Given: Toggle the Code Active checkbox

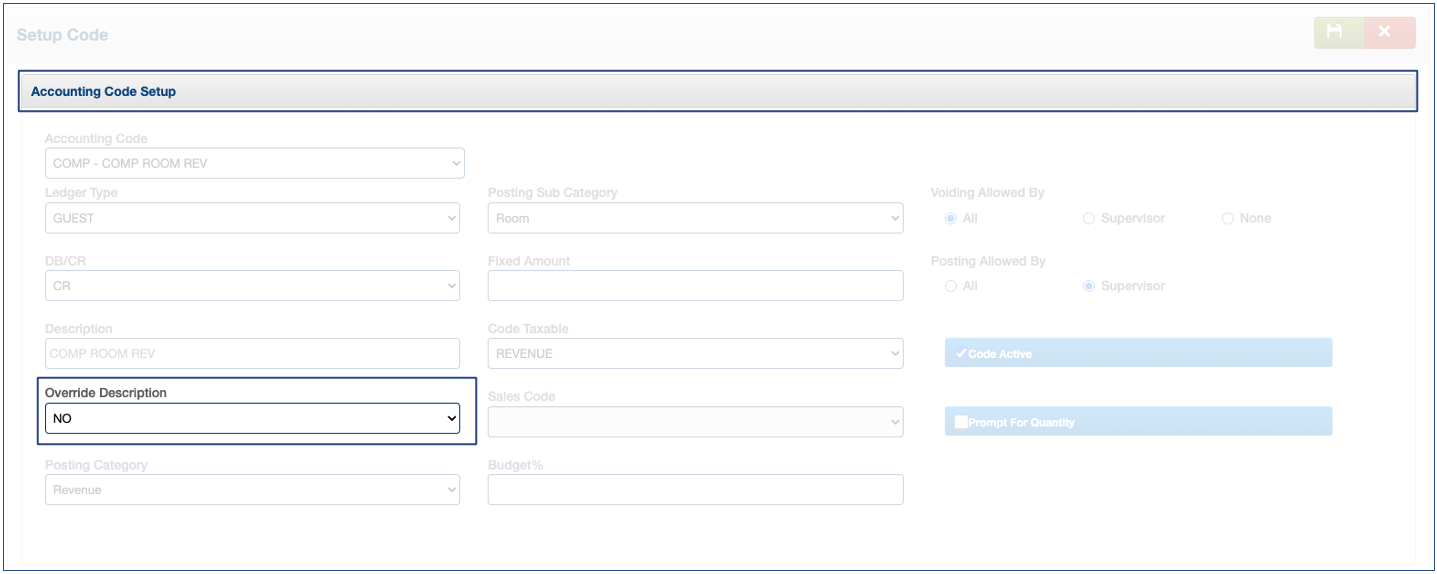Looking at the screenshot, I should (961, 354).
